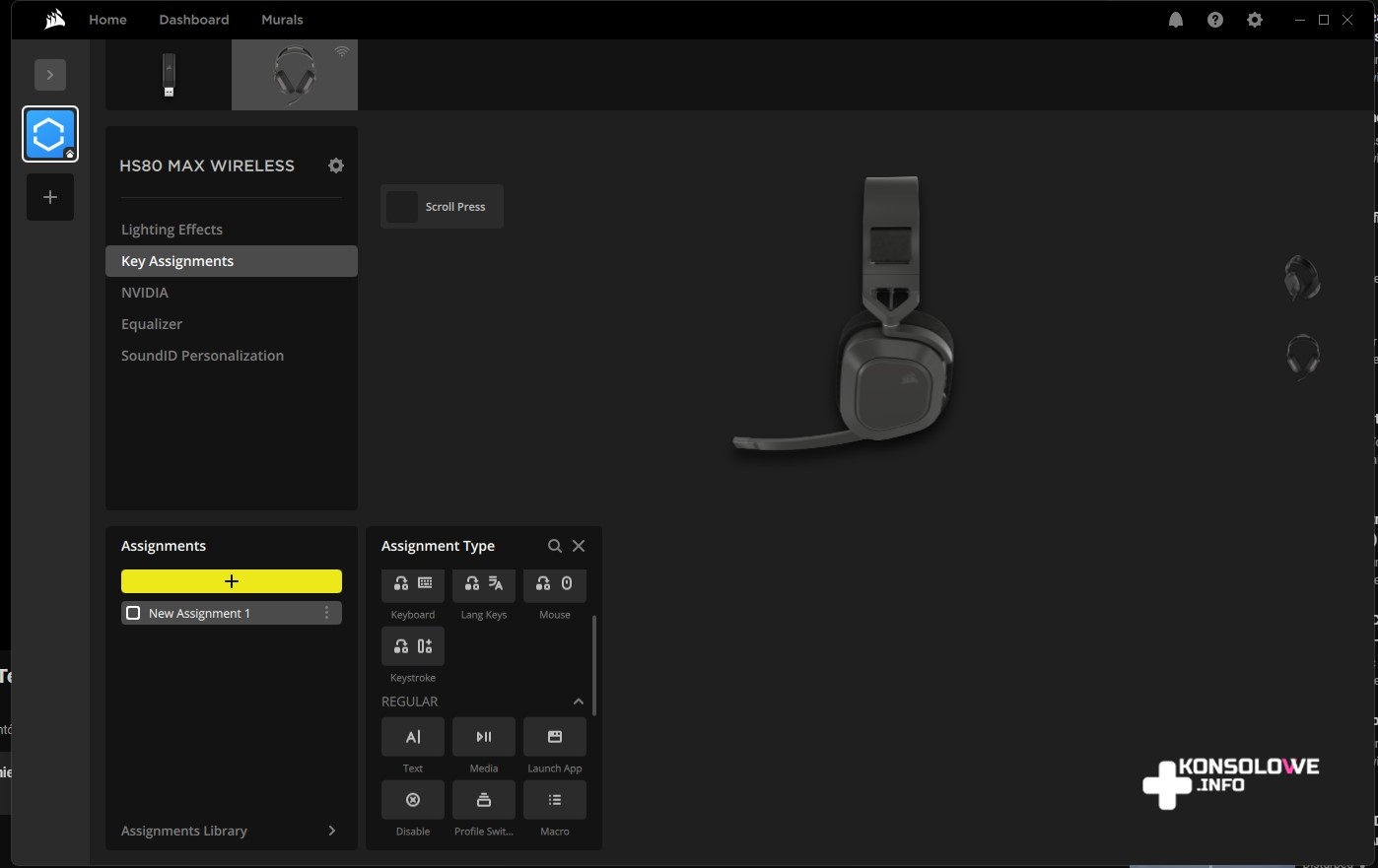1378x868 pixels.
Task: Open the Dashboard tab
Action: coord(194,20)
